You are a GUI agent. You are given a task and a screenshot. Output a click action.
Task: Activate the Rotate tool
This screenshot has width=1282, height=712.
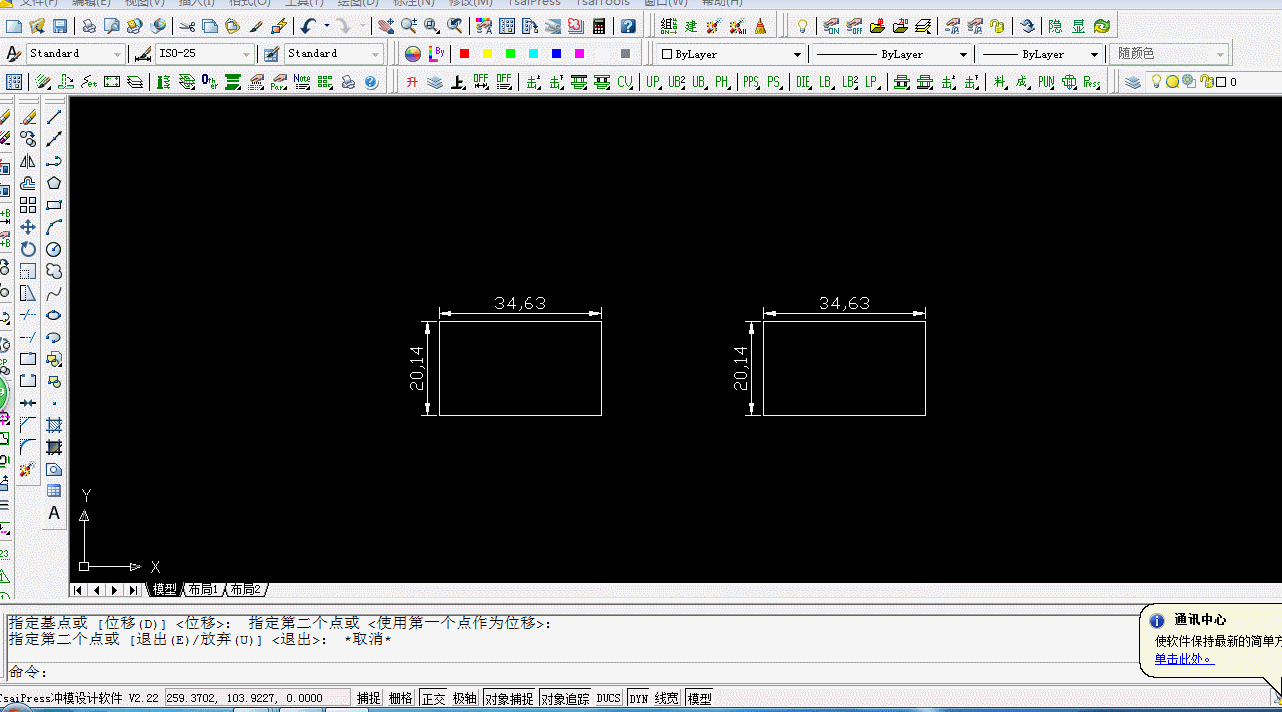[28, 249]
